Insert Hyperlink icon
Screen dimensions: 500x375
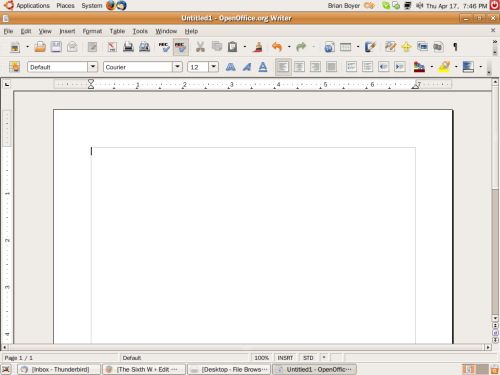tap(329, 47)
